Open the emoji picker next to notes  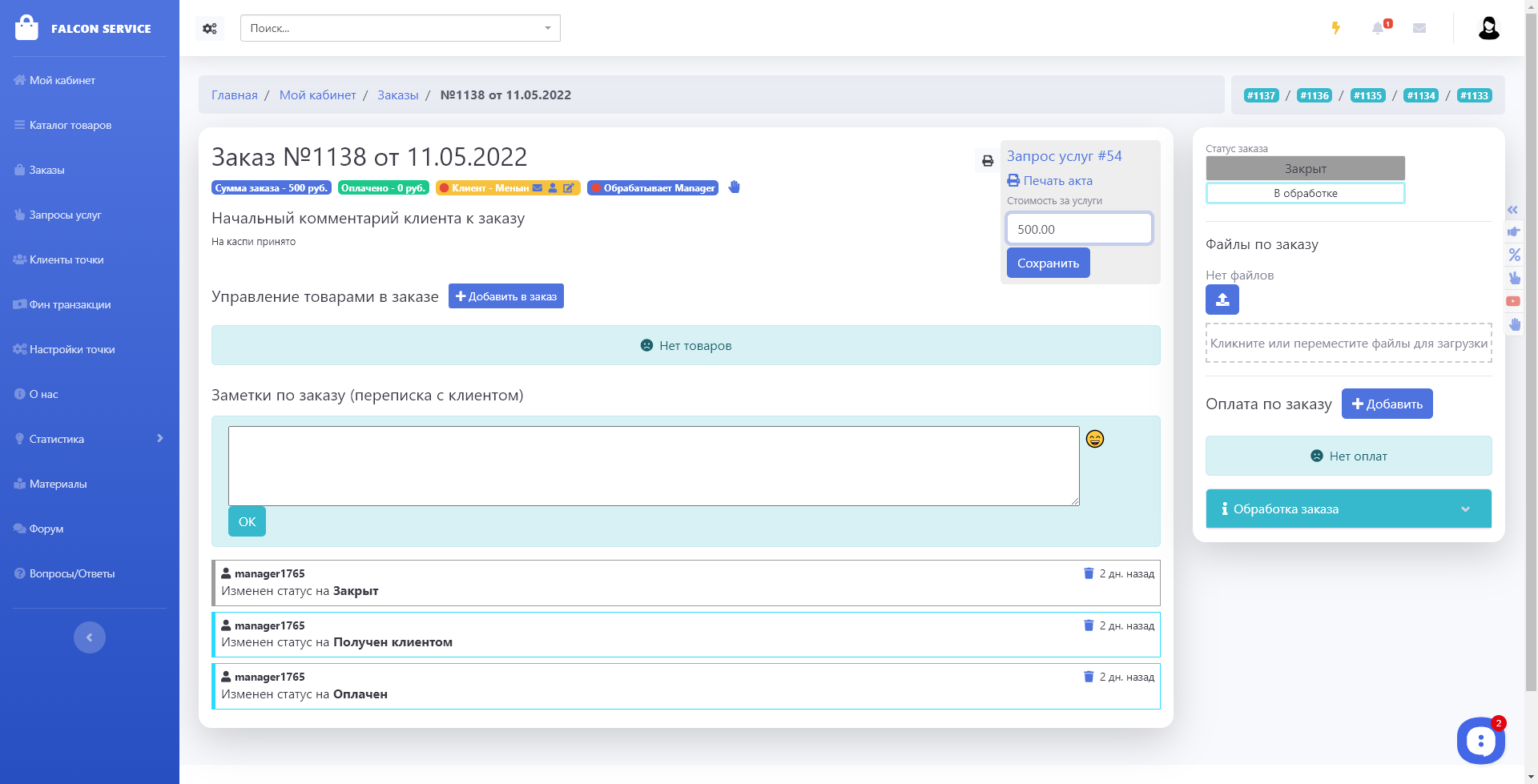tap(1095, 439)
